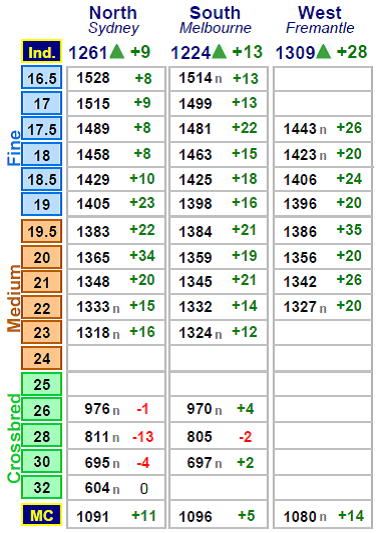Click the green up triangle beside 1309
This screenshot has height=533, width=380.
coord(324,52)
